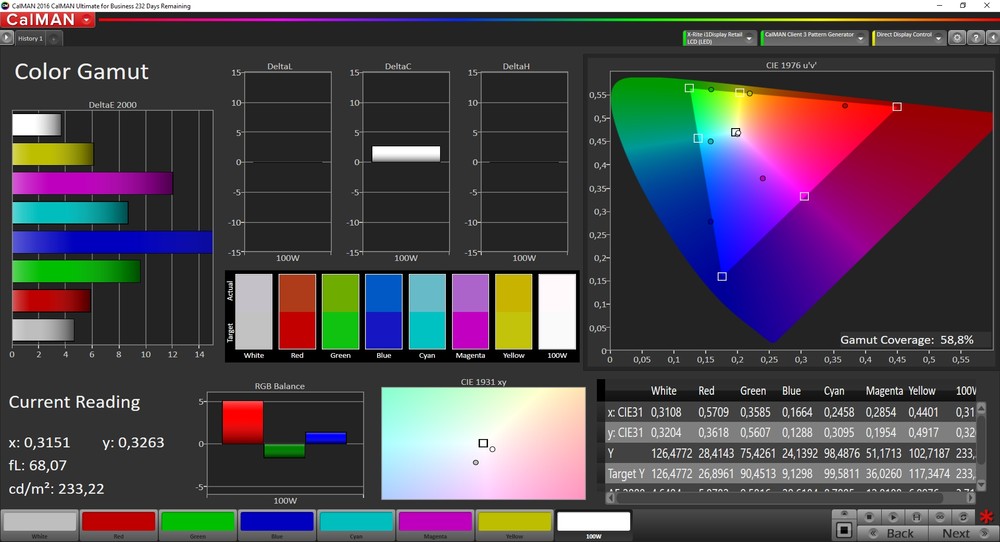Select the Blue pattern swatch at bottom
The image size is (1000, 542).
(x=277, y=524)
